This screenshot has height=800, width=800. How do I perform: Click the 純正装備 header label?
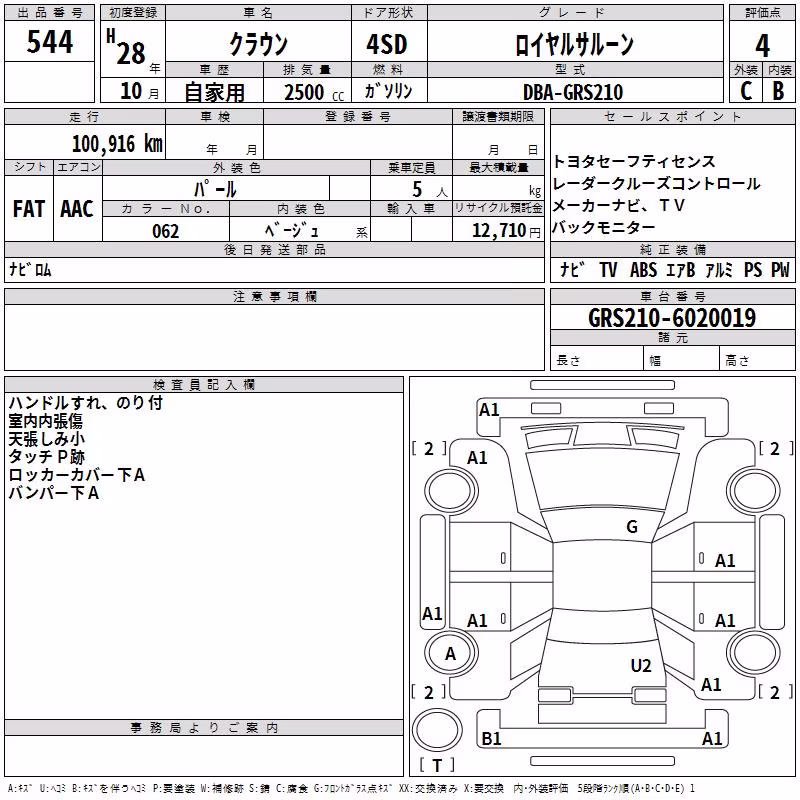[672, 249]
